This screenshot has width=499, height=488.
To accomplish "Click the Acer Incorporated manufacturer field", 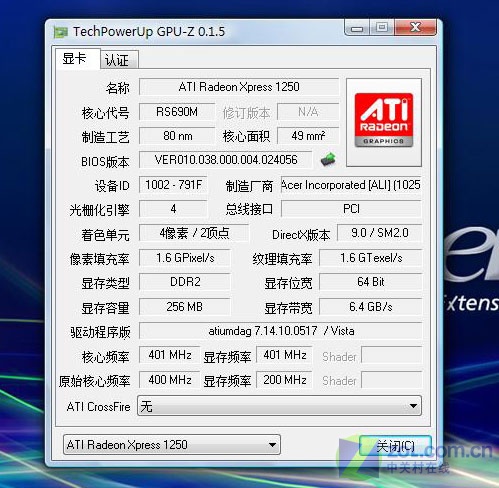I will click(x=351, y=184).
